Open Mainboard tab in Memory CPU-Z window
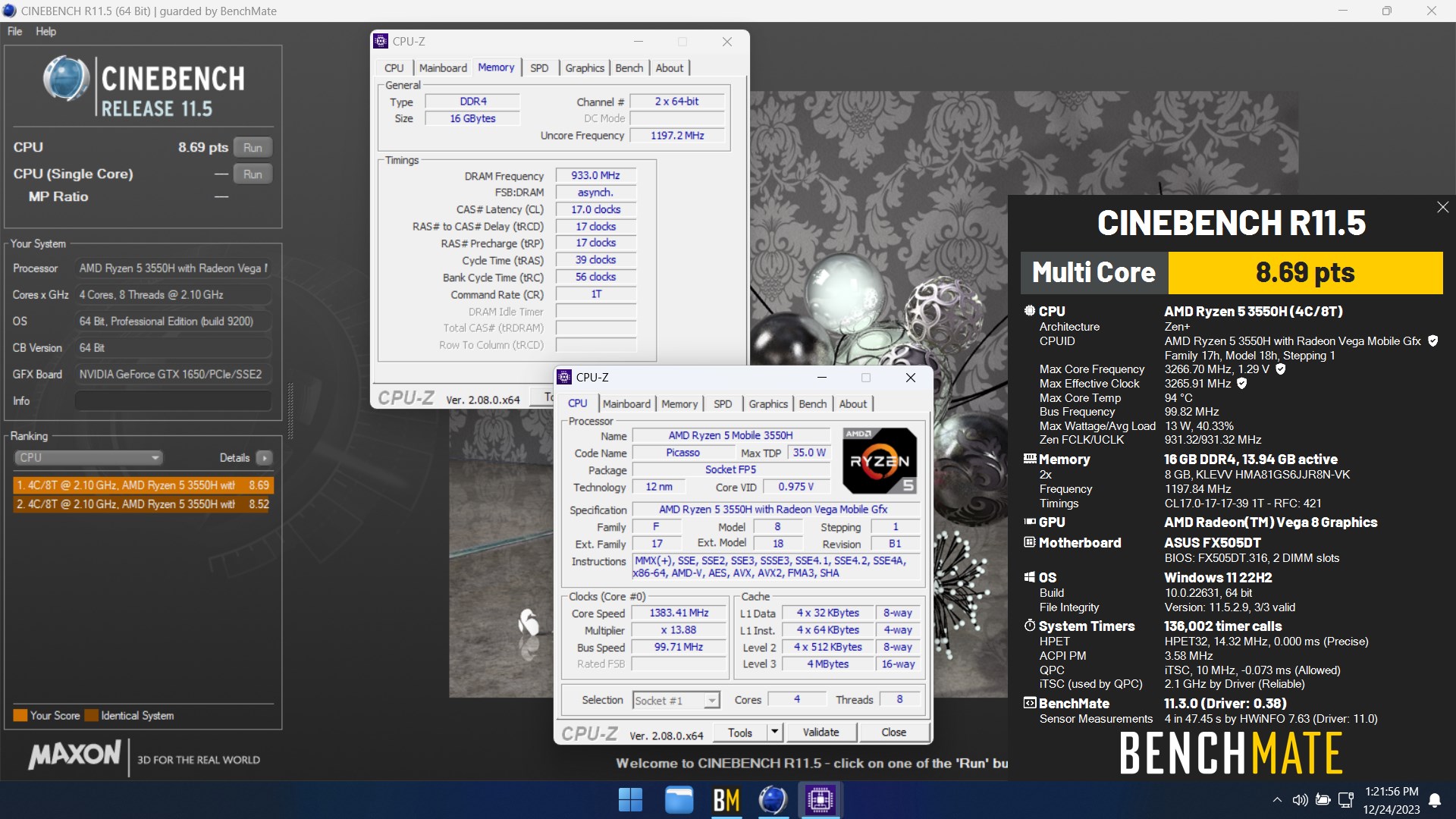The height and width of the screenshot is (819, 1456). (x=443, y=68)
